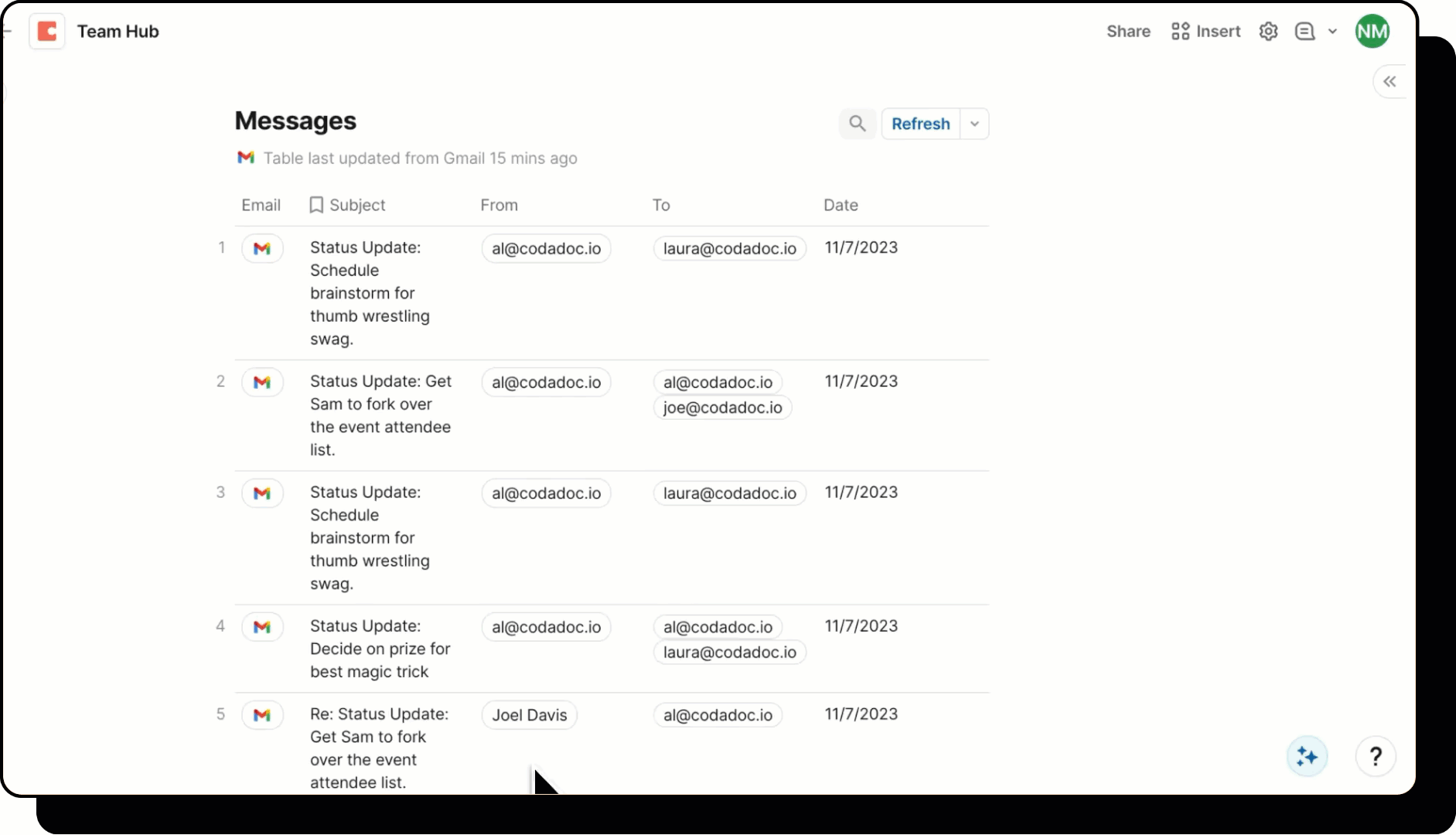The height and width of the screenshot is (835, 1456).
Task: Click al@codadoc.io recipient in row 5
Action: [718, 715]
